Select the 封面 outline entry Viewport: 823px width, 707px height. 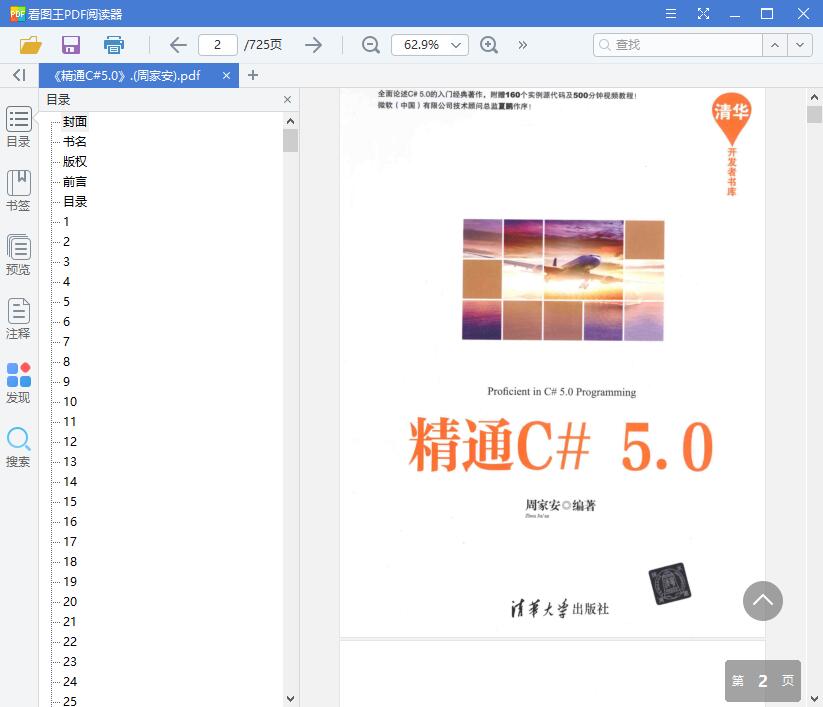75,122
